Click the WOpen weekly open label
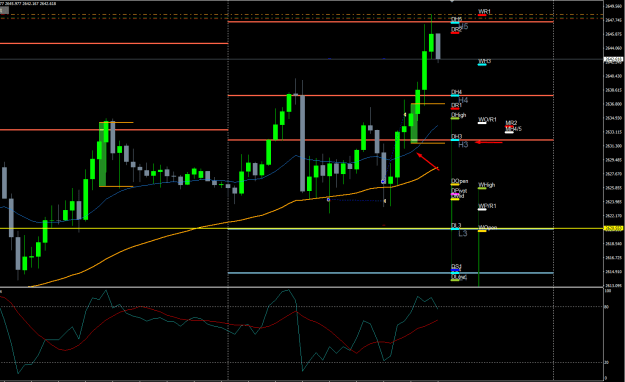Screen dimensions: 625x382 [487, 228]
